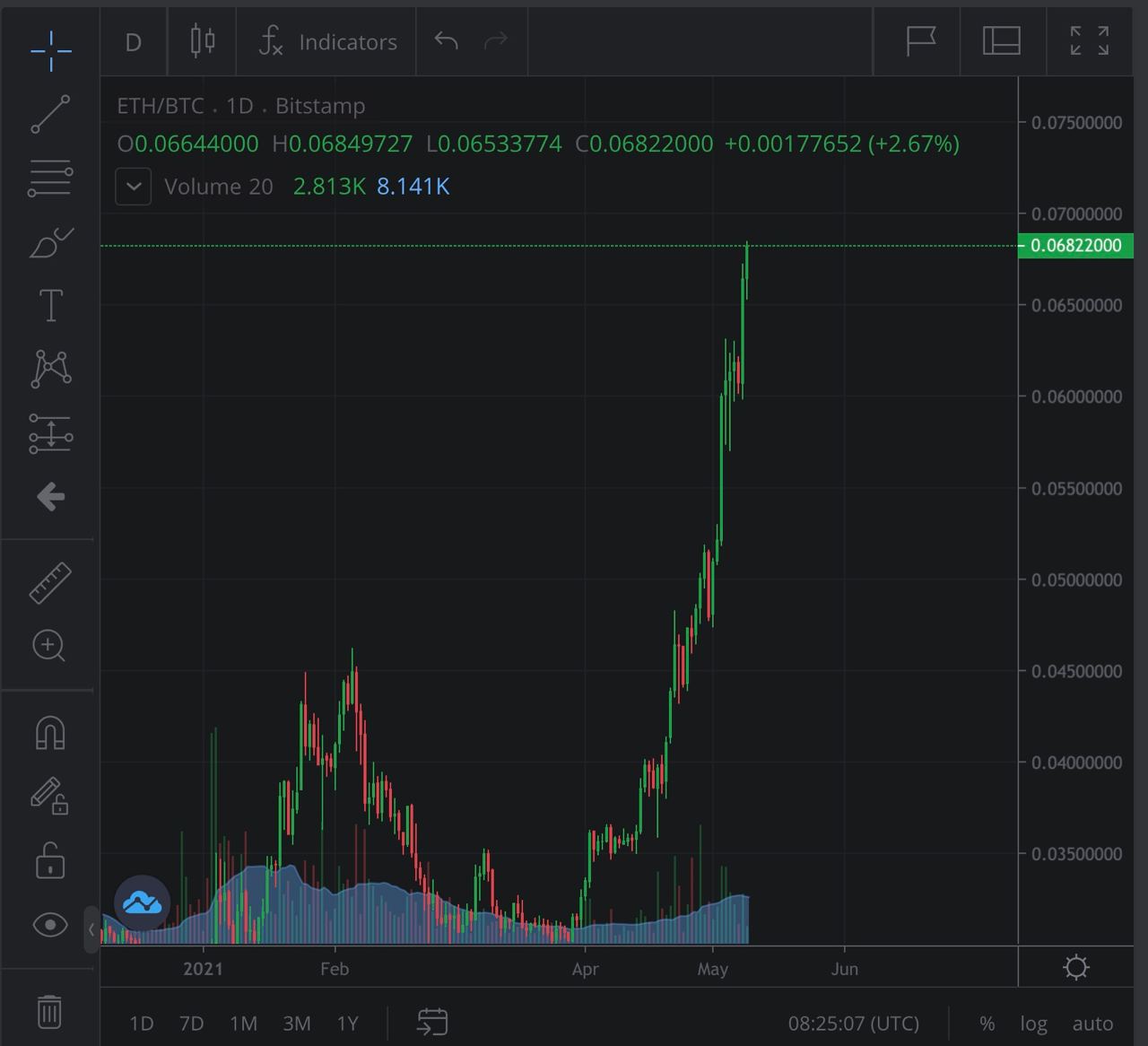Toggle log scale mode

(1033, 1024)
